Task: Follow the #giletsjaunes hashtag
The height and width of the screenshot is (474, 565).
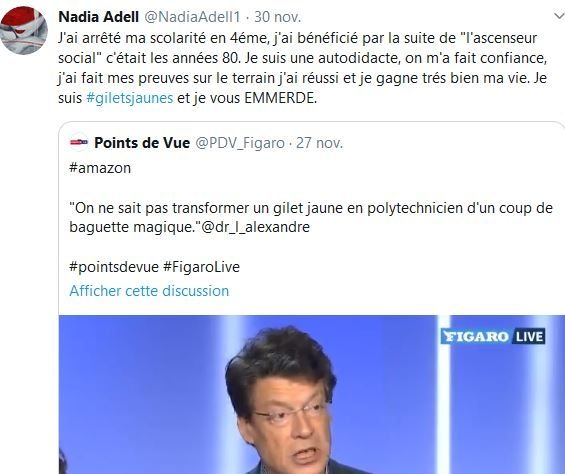Action: 130,98
